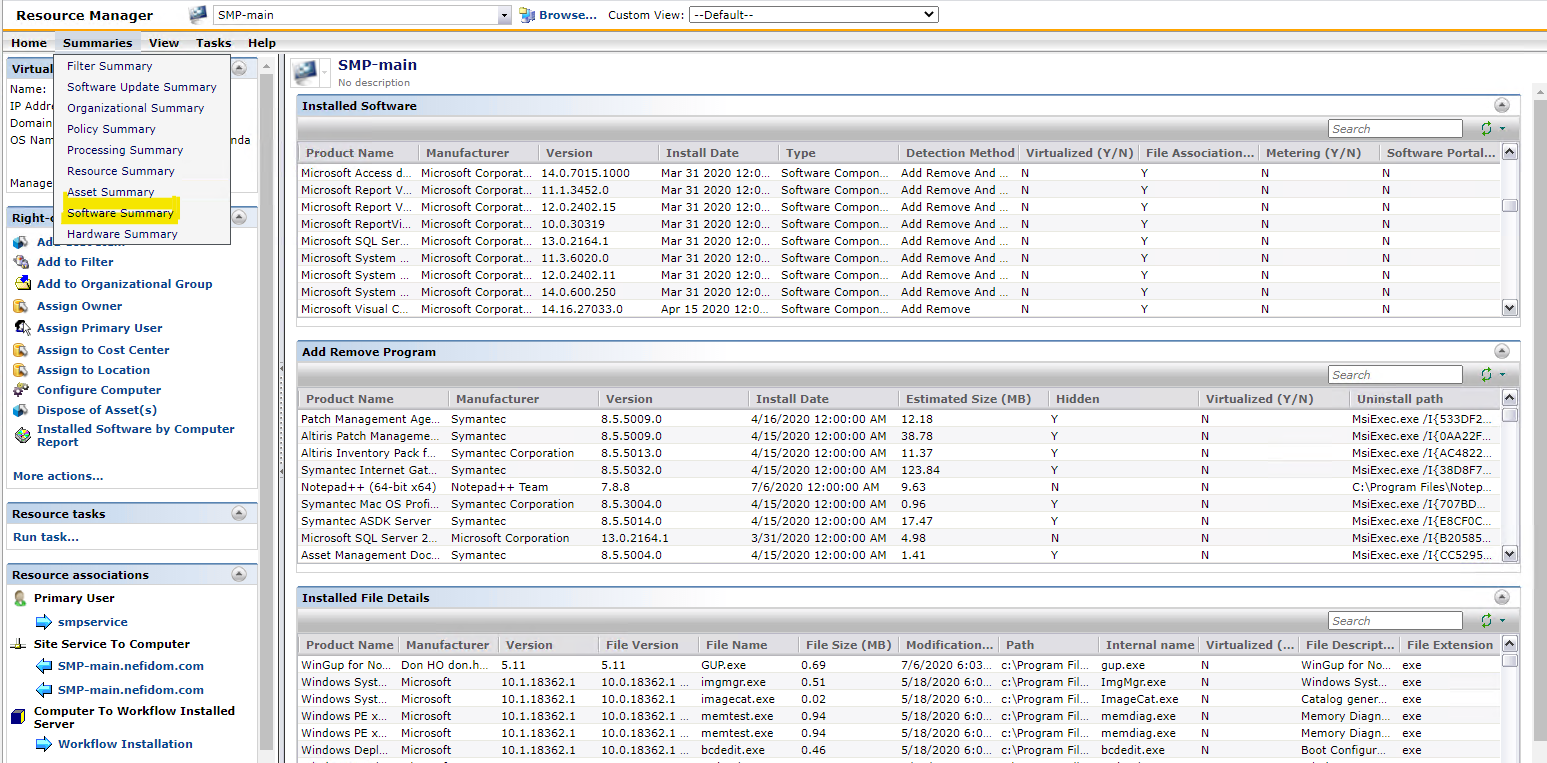The height and width of the screenshot is (763, 1547).
Task: Collapse the Resource tasks panel
Action: point(239,513)
